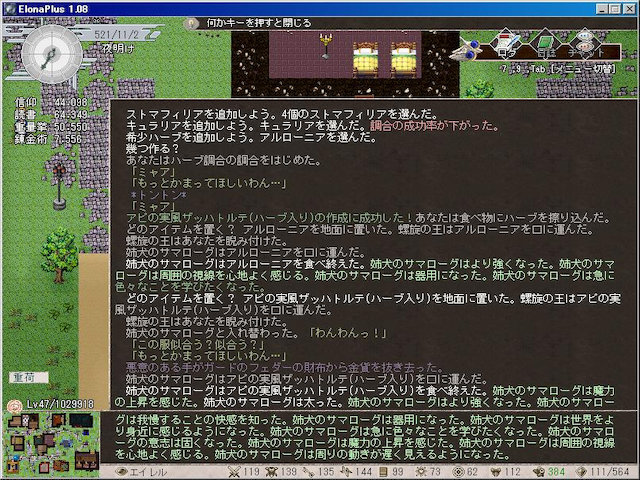Maximize the ElonaPlus window

(x=615, y=9)
